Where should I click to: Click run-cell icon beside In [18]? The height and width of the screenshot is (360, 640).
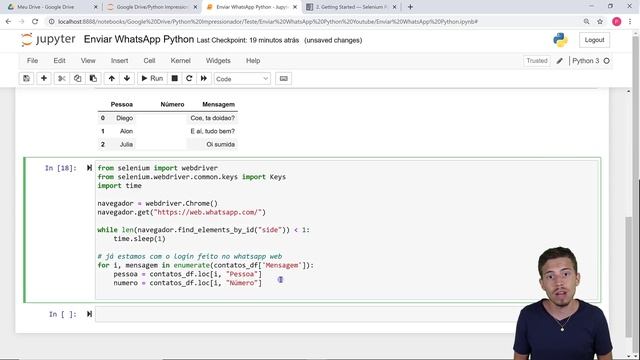(x=89, y=168)
